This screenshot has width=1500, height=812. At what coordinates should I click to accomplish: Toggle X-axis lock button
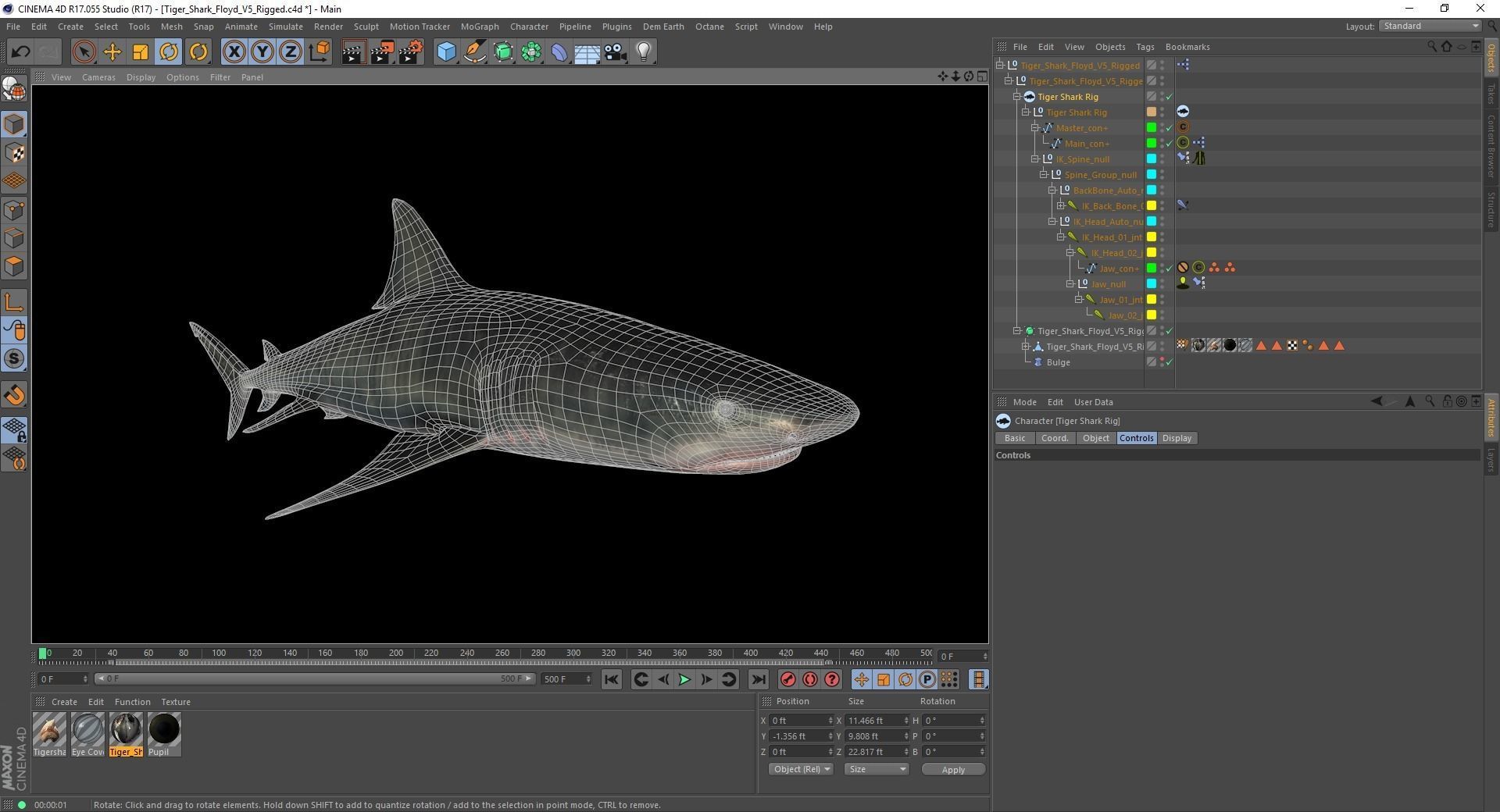tap(234, 52)
